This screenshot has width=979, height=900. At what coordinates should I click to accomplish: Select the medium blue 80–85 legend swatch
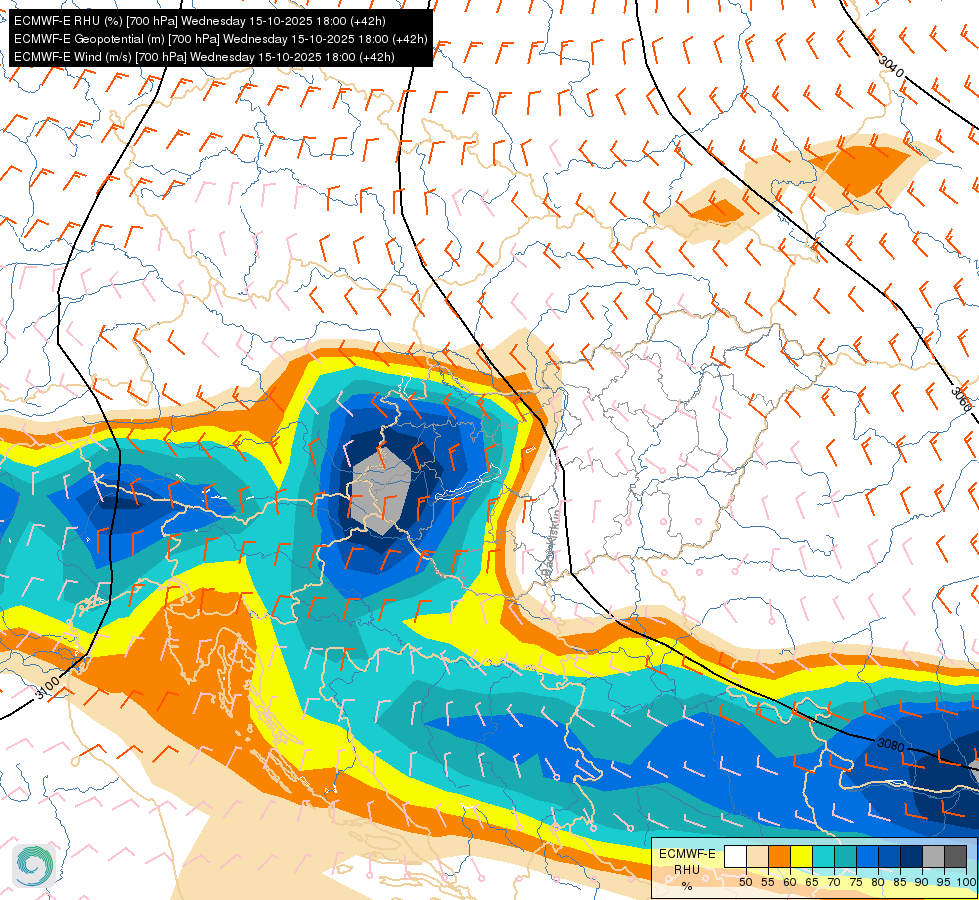(890, 856)
